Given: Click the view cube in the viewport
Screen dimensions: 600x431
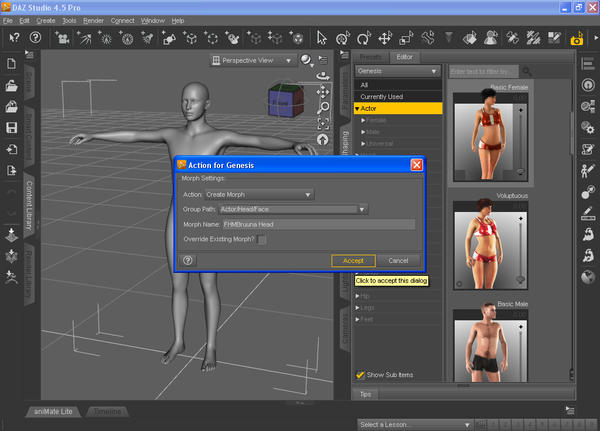Looking at the screenshot, I should click(286, 100).
